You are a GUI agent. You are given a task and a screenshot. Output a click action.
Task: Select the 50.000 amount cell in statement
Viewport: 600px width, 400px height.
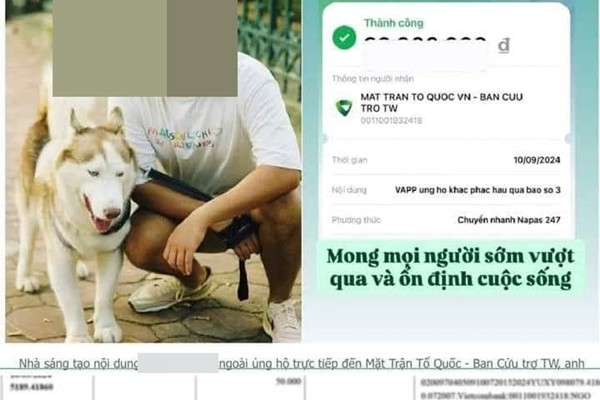(288, 382)
